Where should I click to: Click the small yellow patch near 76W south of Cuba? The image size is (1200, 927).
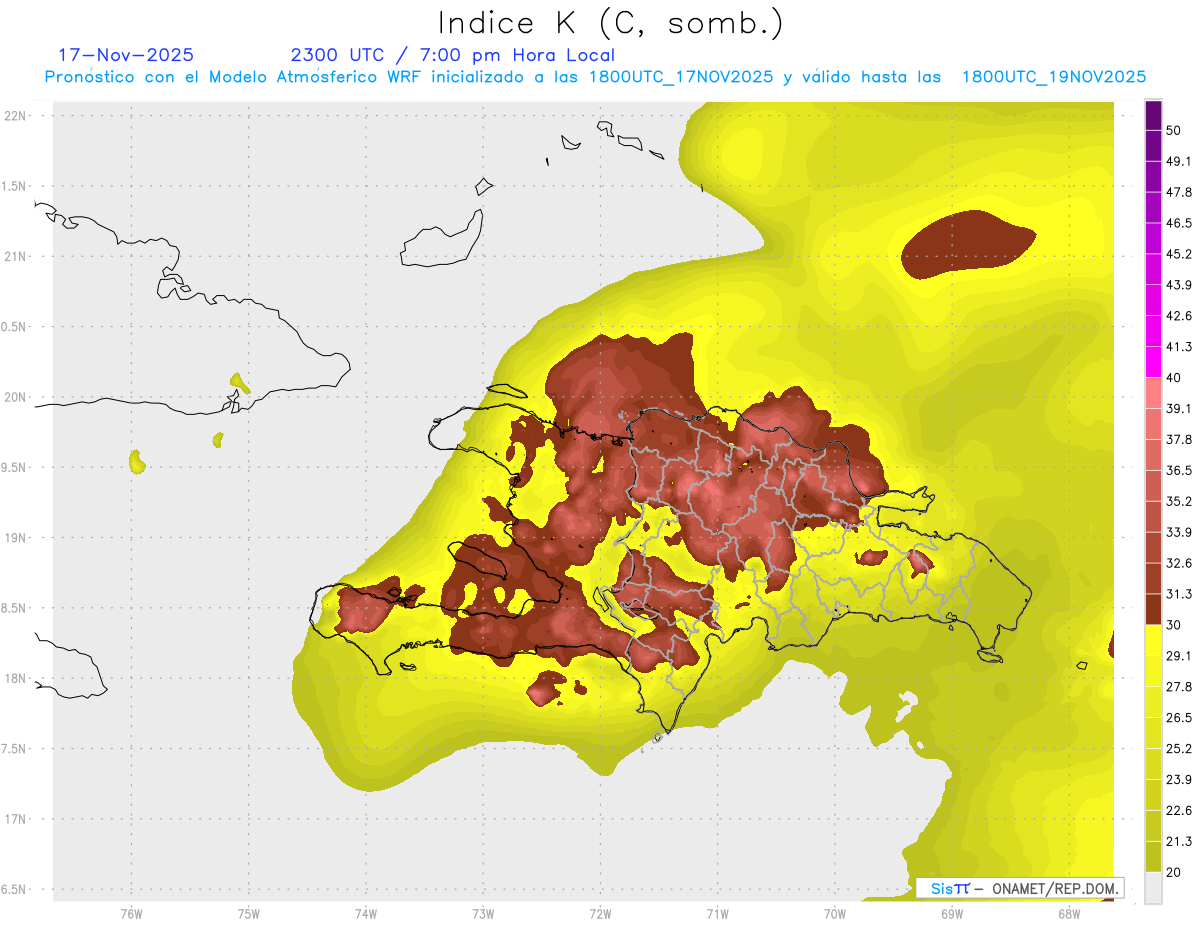138,461
